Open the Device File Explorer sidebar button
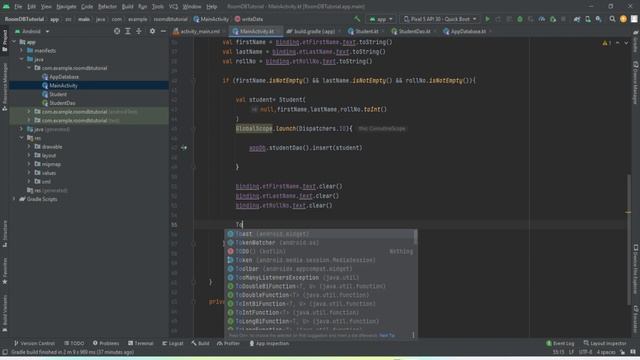This screenshot has height=360, width=640. pos(636,269)
